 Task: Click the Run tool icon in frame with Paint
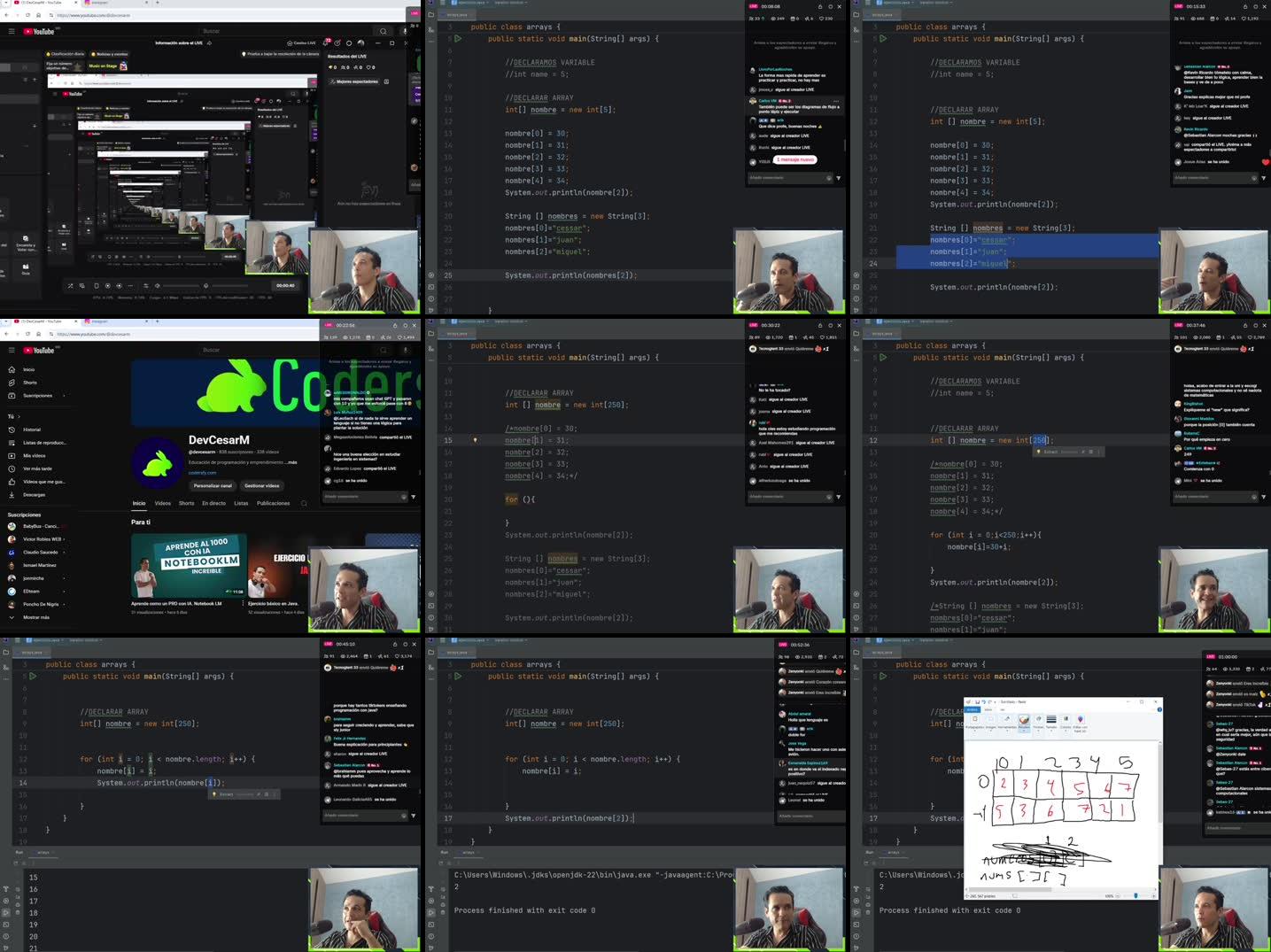click(856, 912)
